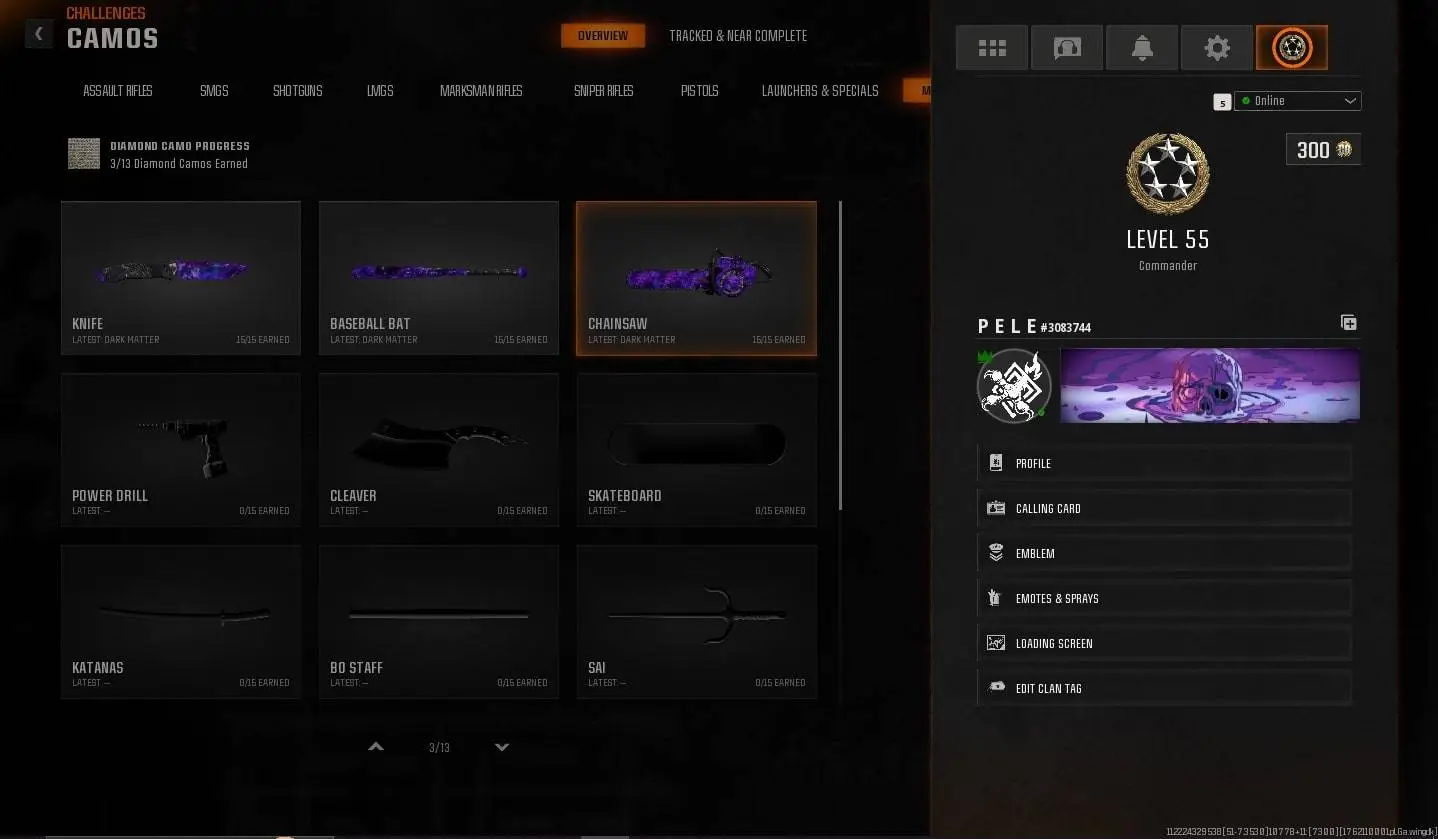Image resolution: width=1438 pixels, height=839 pixels.
Task: Select the Sniper Rifles category tab
Action: point(603,91)
